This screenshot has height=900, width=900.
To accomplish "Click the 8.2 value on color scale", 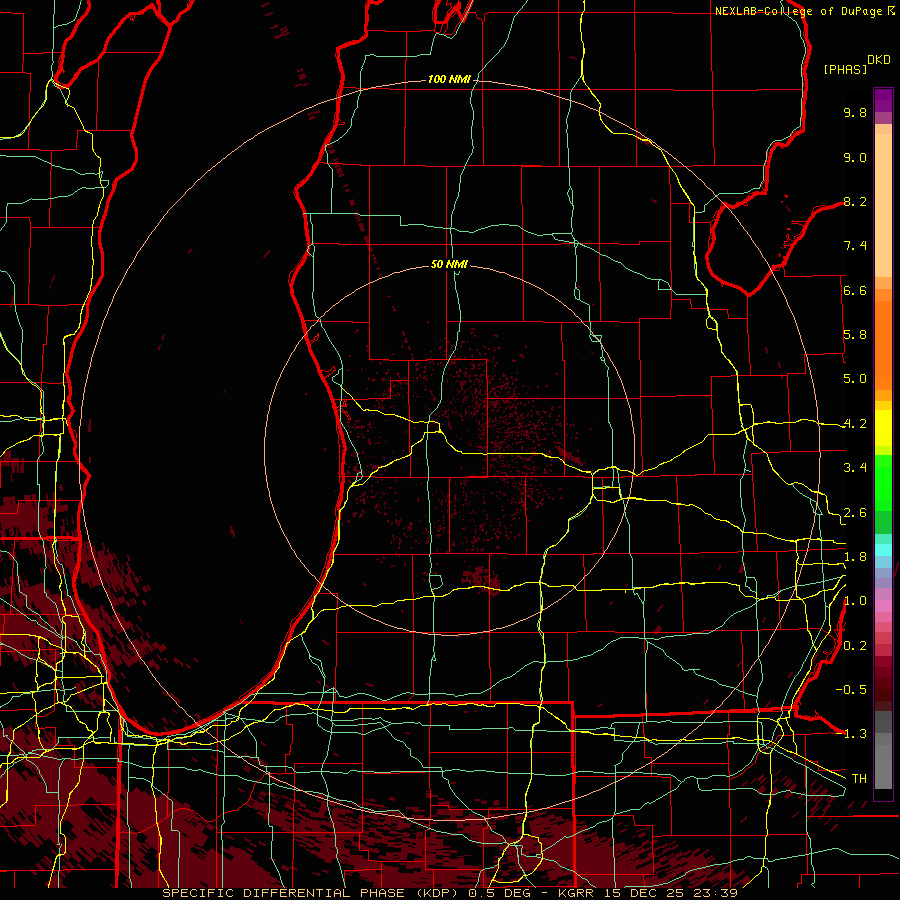I will [855, 201].
